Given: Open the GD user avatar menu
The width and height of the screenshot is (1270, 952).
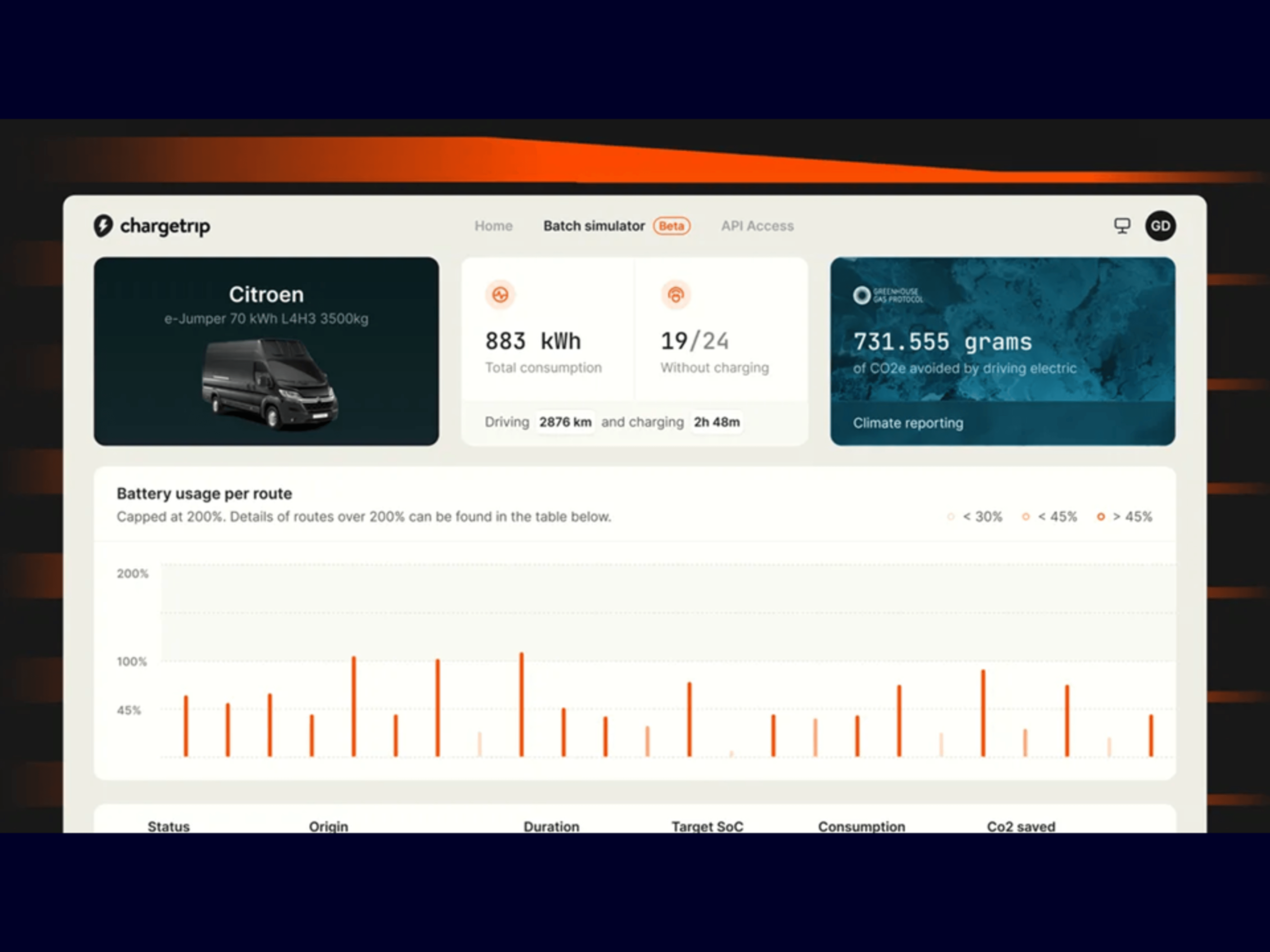Looking at the screenshot, I should pos(1160,226).
